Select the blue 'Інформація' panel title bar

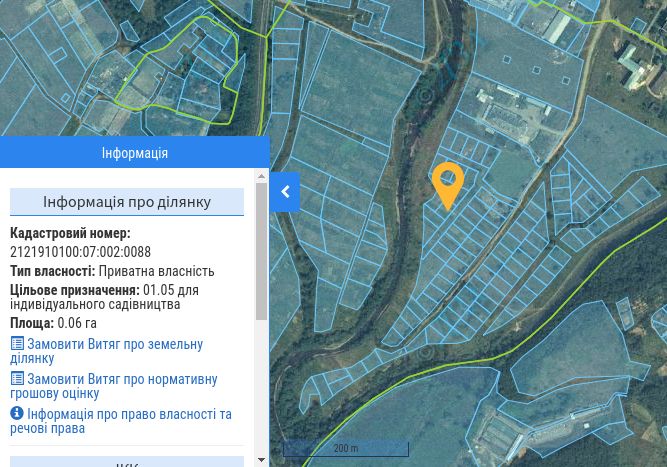(x=134, y=152)
